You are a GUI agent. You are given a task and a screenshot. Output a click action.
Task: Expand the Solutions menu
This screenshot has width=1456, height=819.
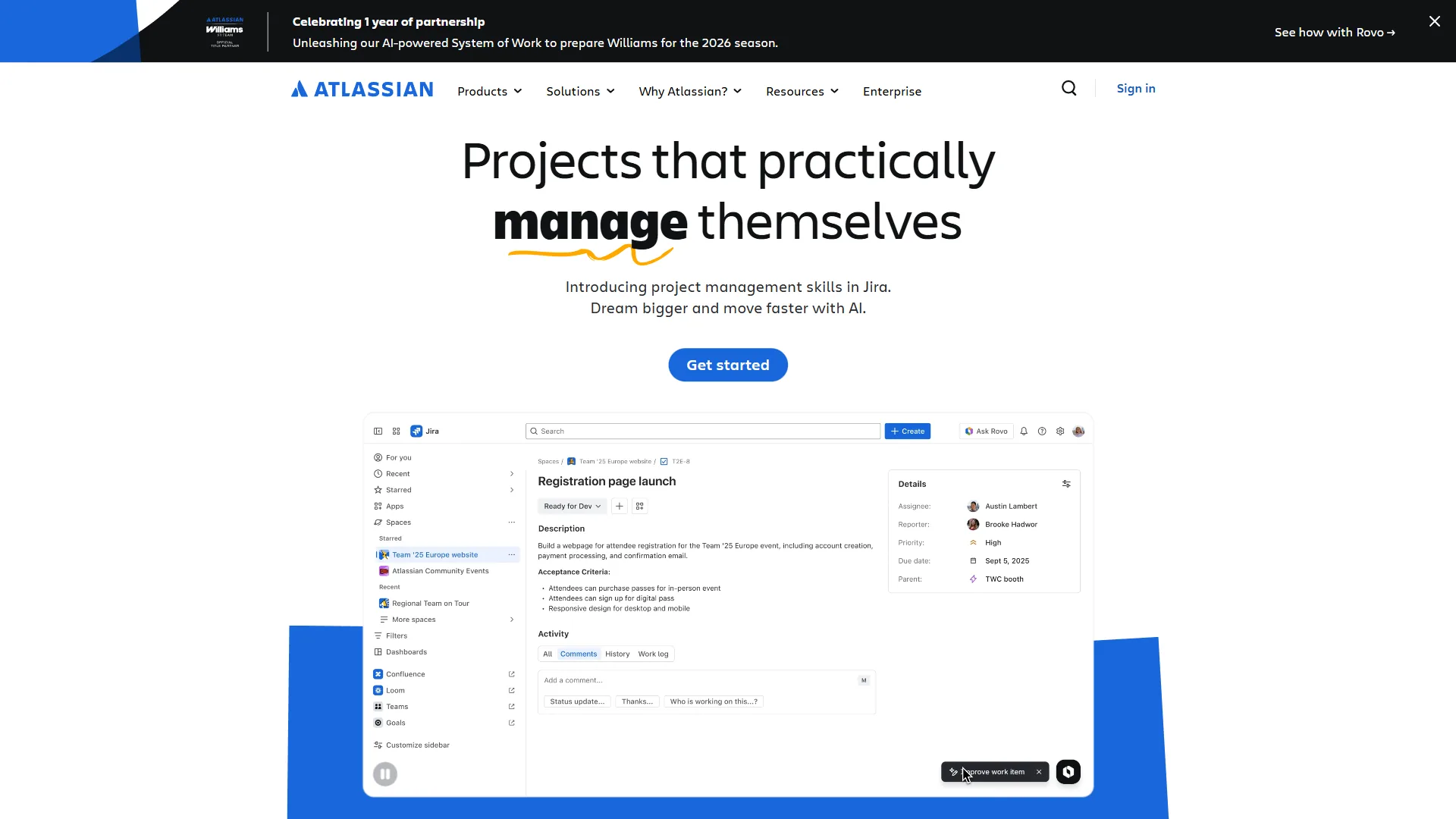click(581, 92)
